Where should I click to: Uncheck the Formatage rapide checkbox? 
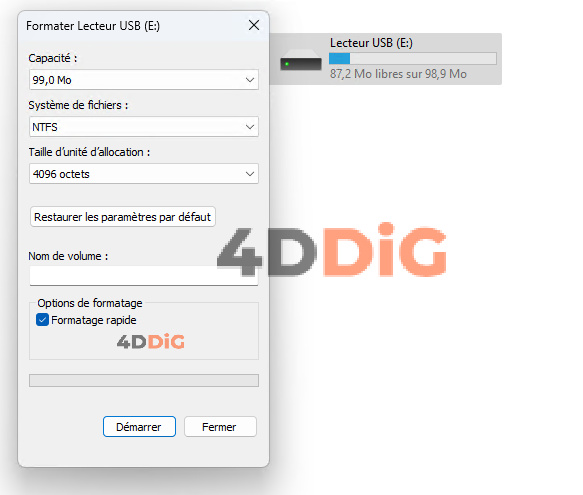[x=42, y=320]
